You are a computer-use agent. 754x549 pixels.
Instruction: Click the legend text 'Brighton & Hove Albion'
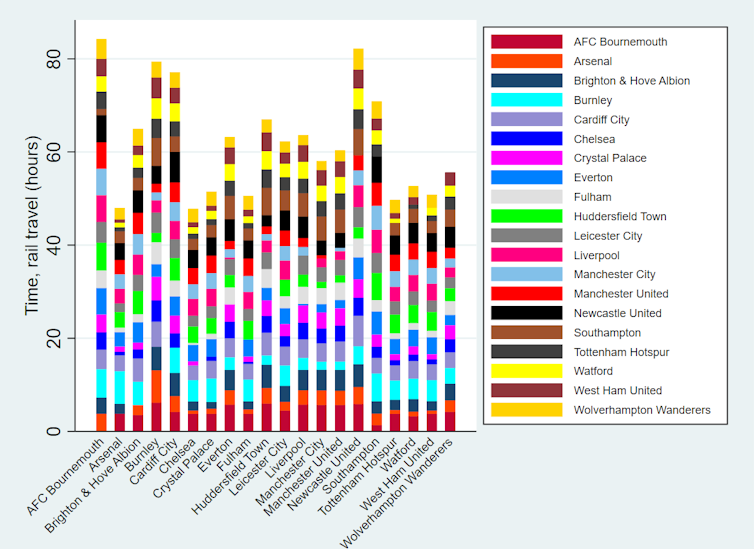point(632,81)
